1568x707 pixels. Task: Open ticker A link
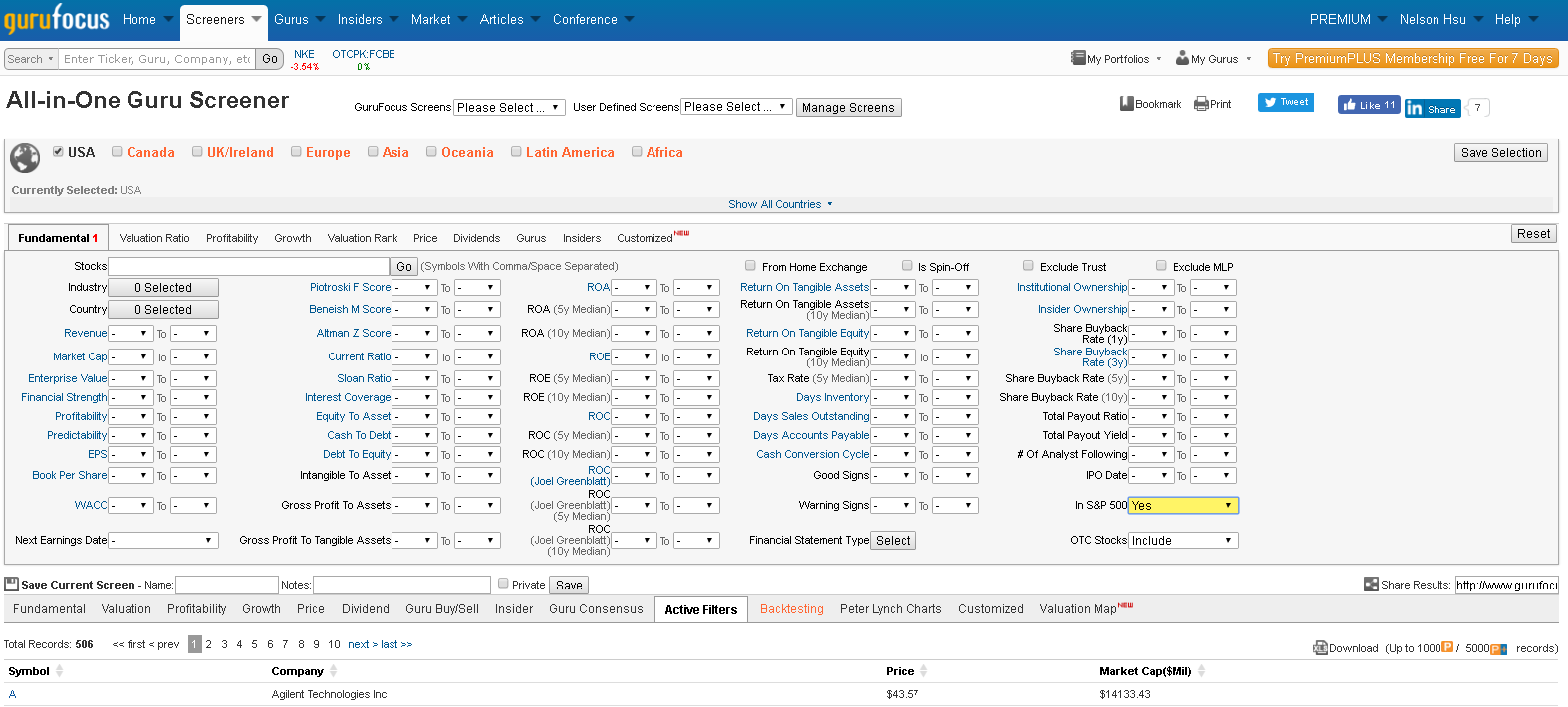coord(12,694)
